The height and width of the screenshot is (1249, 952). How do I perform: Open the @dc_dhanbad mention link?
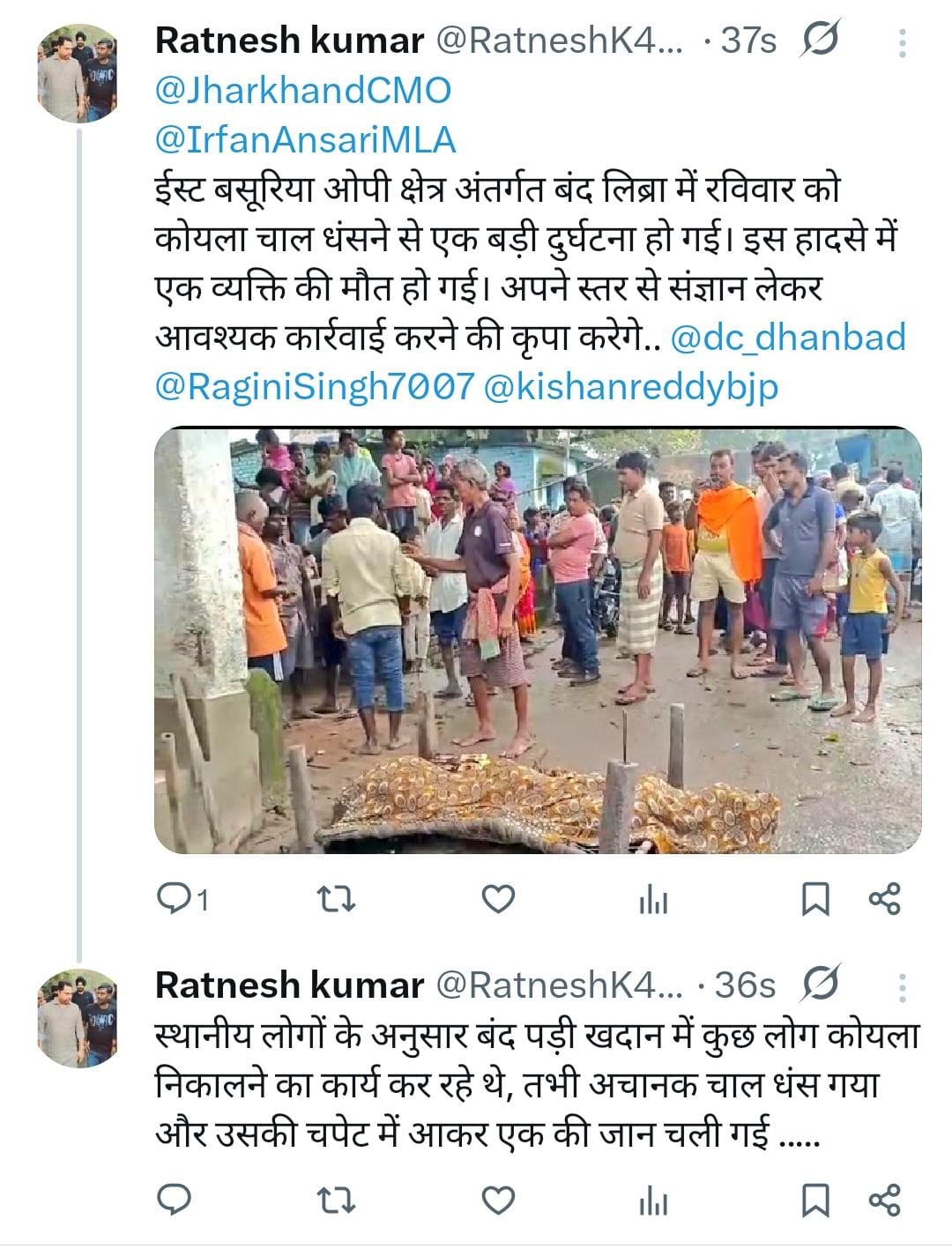(x=788, y=338)
